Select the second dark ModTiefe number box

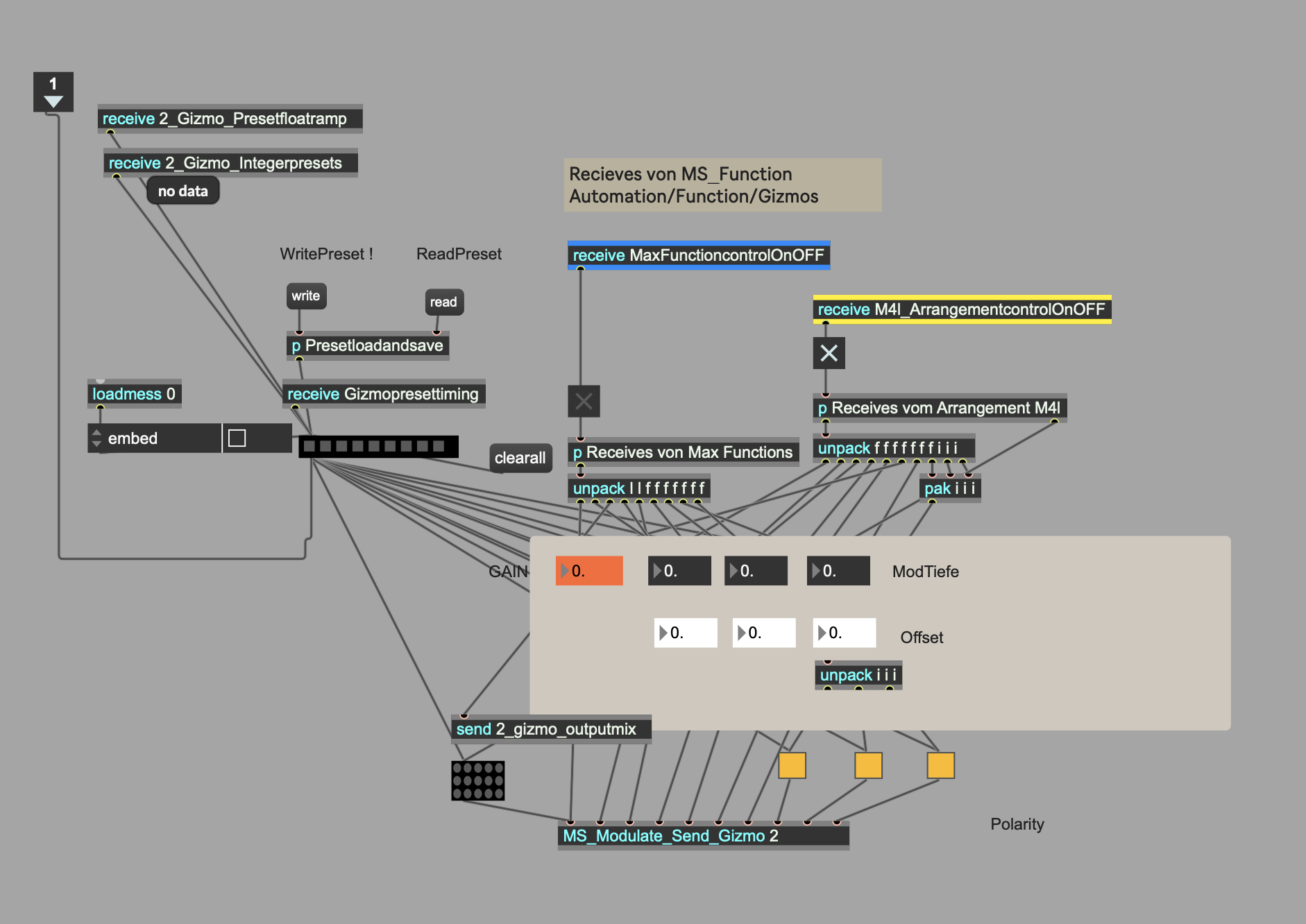[756, 571]
